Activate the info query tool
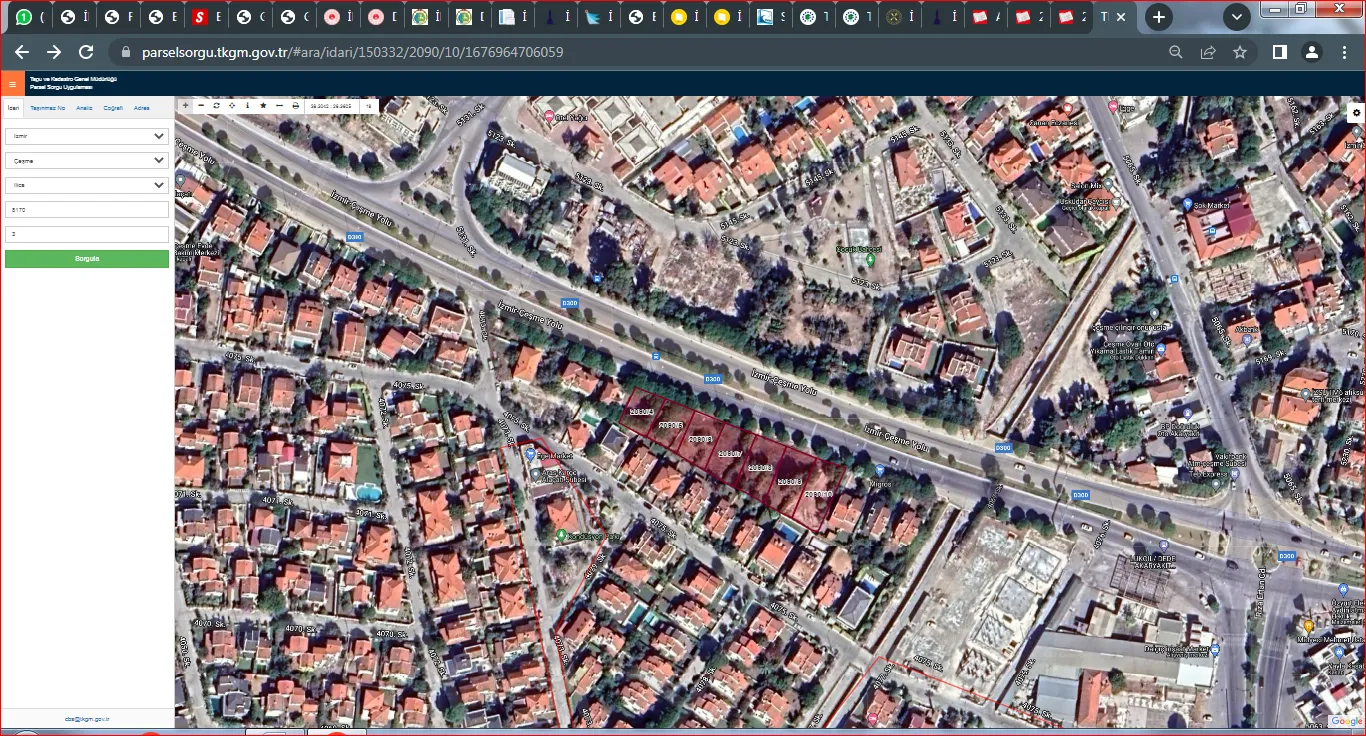 click(x=248, y=105)
